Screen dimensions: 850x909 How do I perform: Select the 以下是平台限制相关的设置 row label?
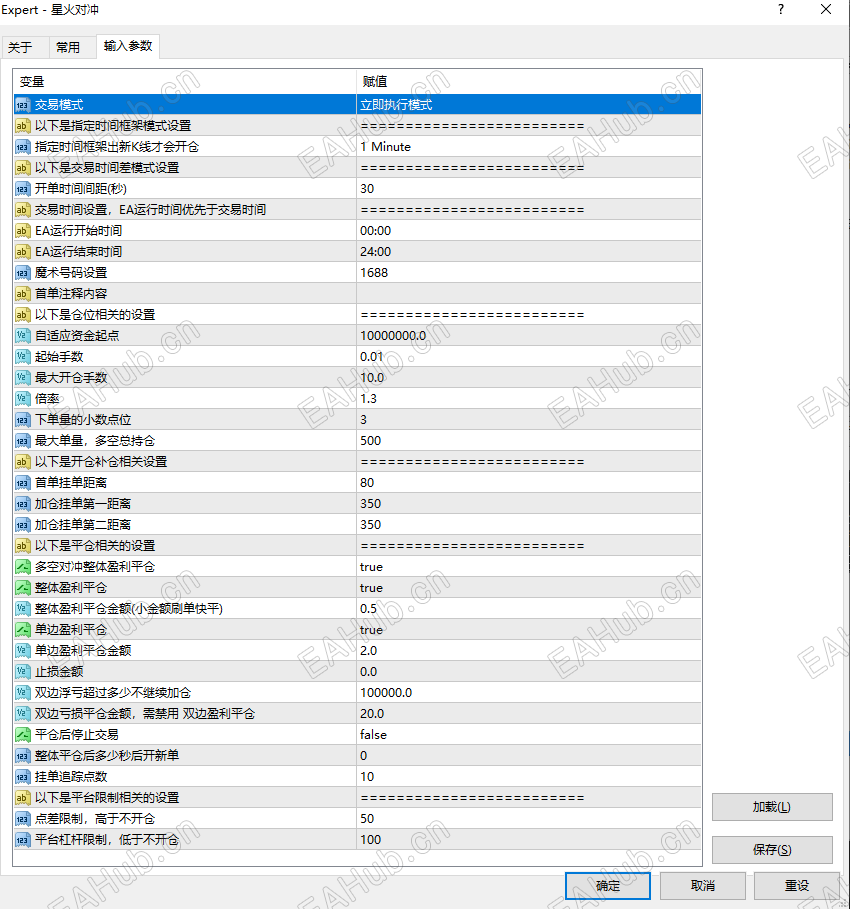pos(107,798)
